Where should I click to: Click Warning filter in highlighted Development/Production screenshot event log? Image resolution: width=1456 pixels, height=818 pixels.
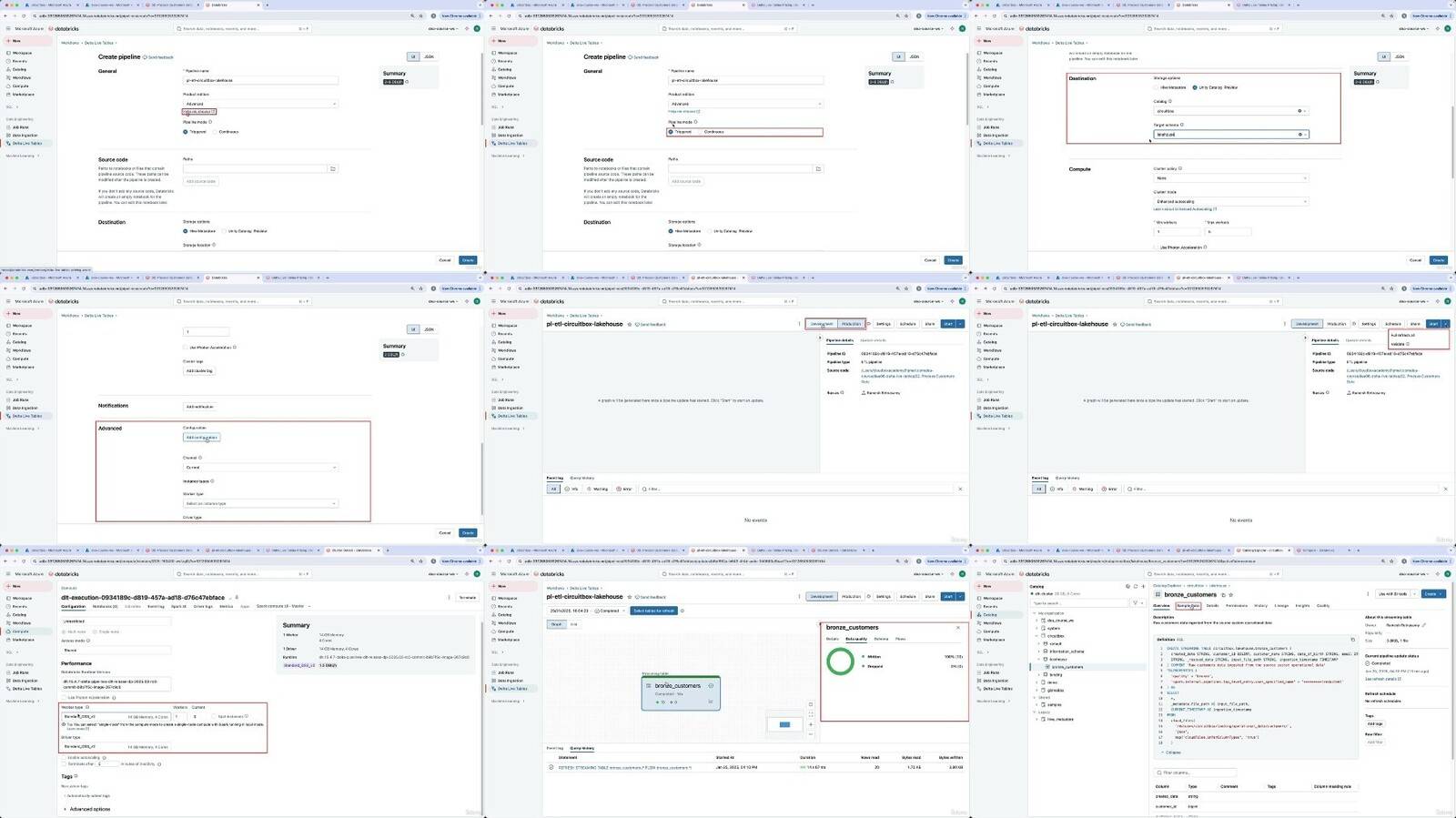[598, 489]
